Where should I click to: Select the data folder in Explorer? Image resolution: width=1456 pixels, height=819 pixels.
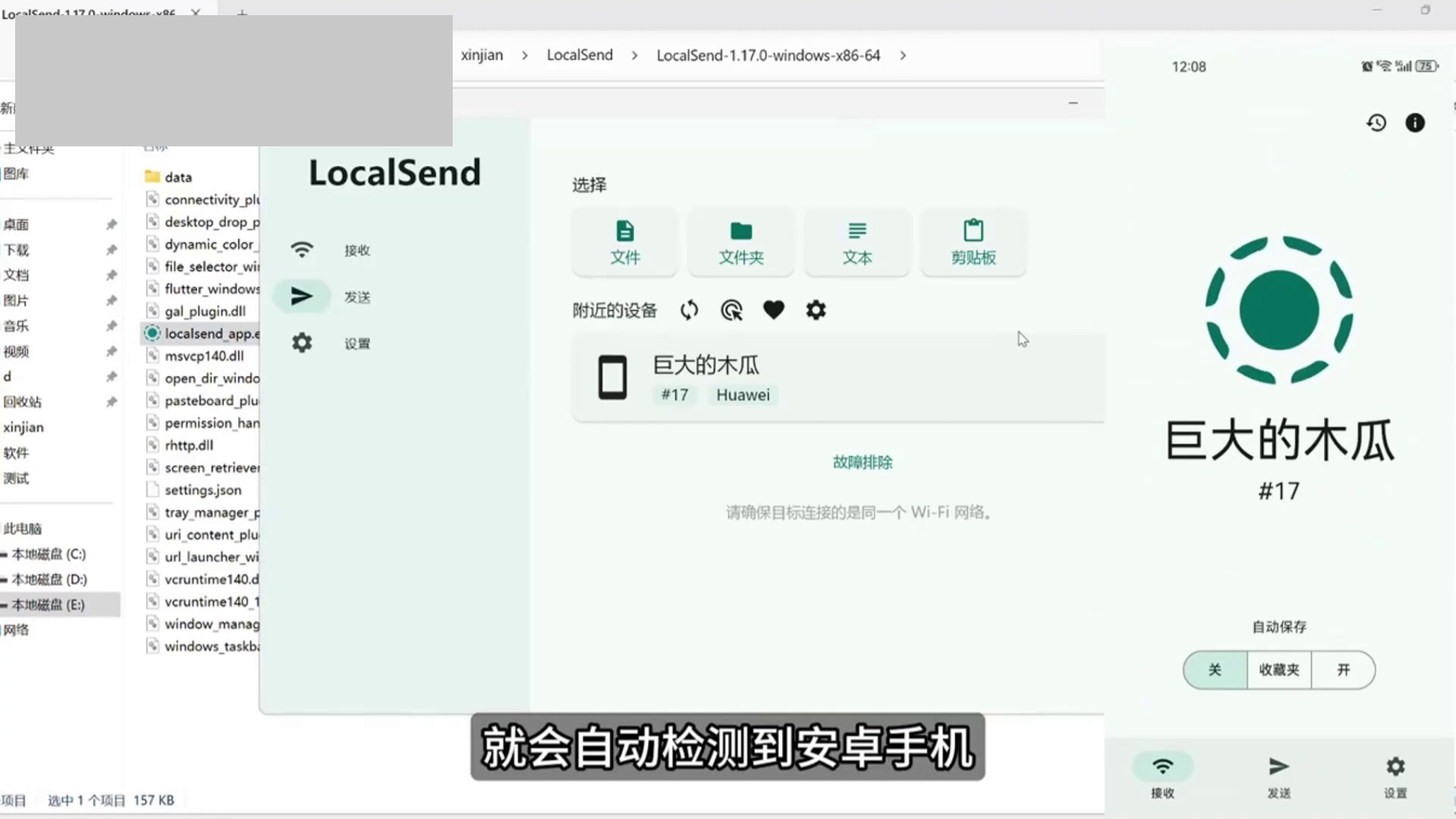click(x=178, y=177)
